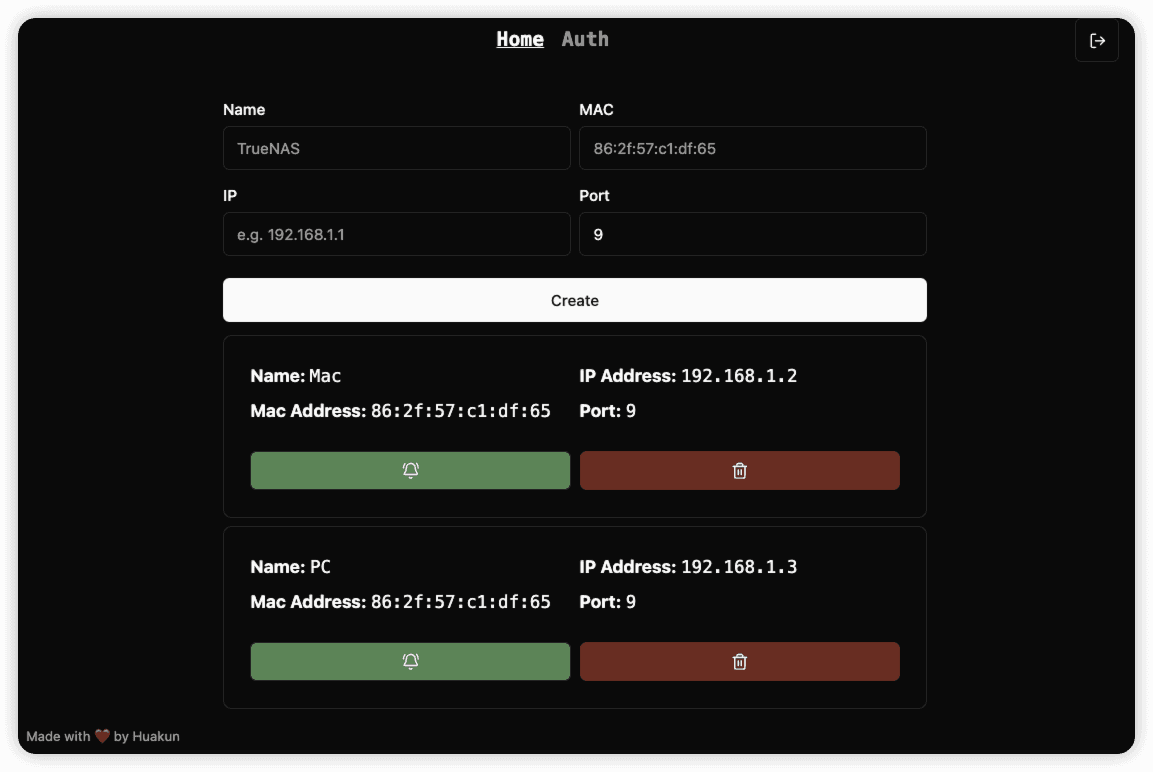Delete the Mac device using trash icon

point(739,471)
